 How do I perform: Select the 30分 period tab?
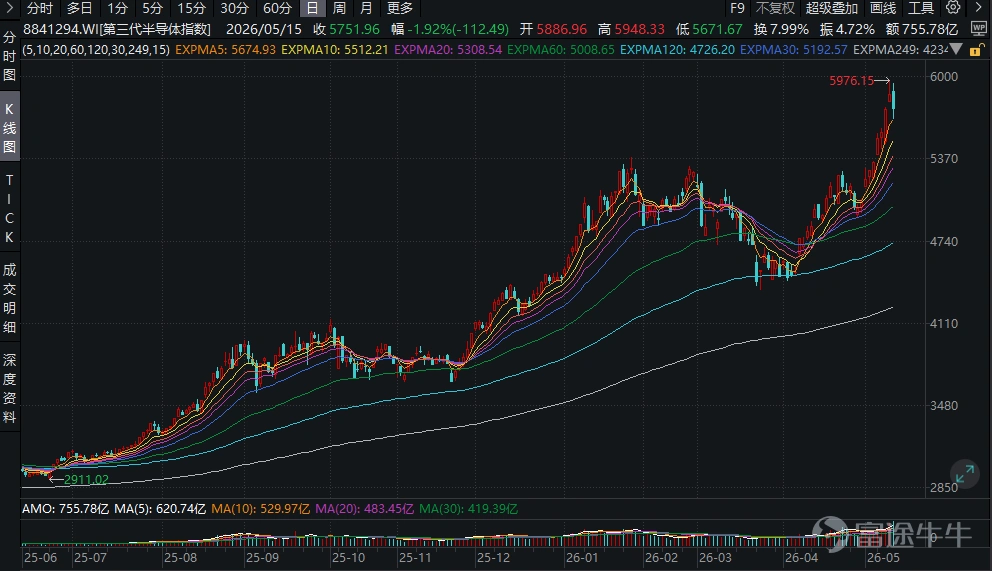coord(234,8)
